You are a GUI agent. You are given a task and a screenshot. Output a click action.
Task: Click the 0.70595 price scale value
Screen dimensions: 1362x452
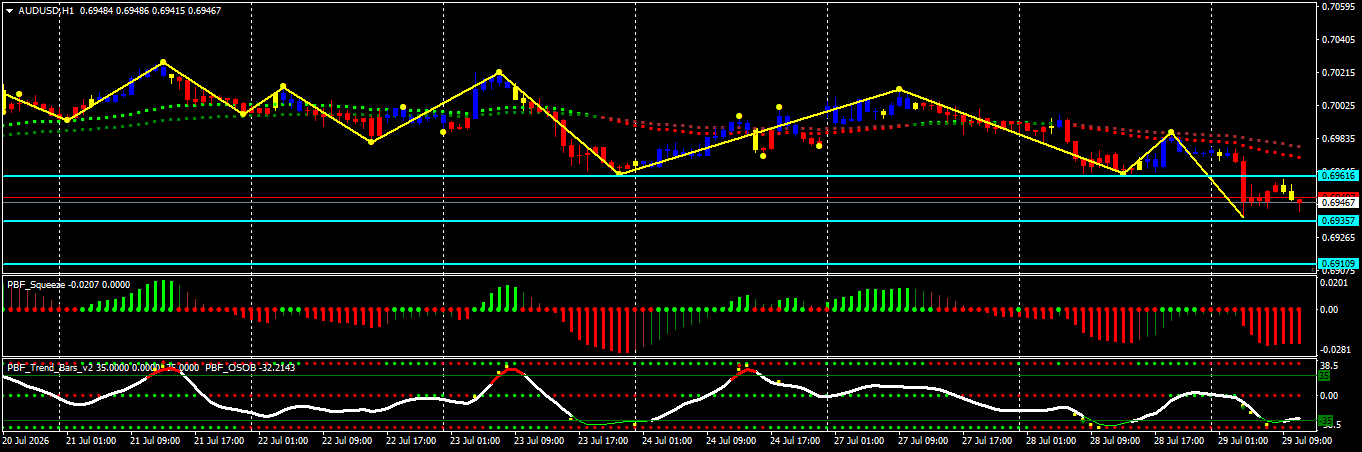click(1339, 6)
